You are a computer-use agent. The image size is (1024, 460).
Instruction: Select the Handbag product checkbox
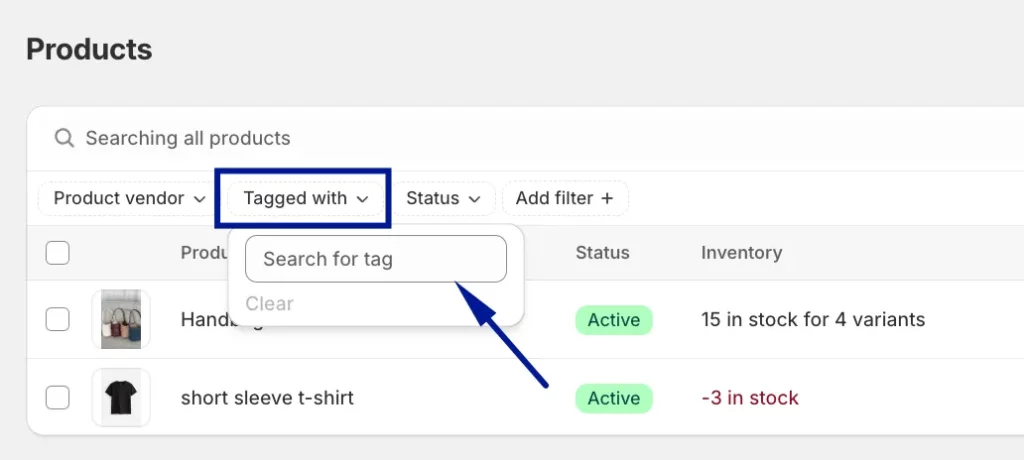click(58, 320)
